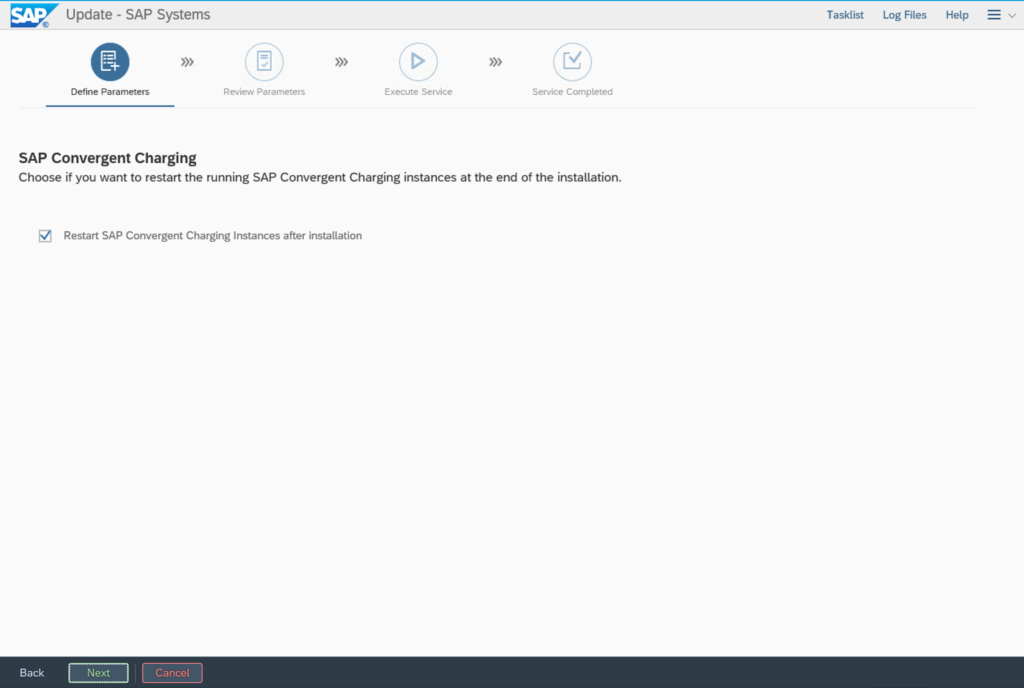This screenshot has width=1024, height=688.
Task: Click 'Restart SAP Convergent Charging Instances' label
Action: tap(212, 236)
